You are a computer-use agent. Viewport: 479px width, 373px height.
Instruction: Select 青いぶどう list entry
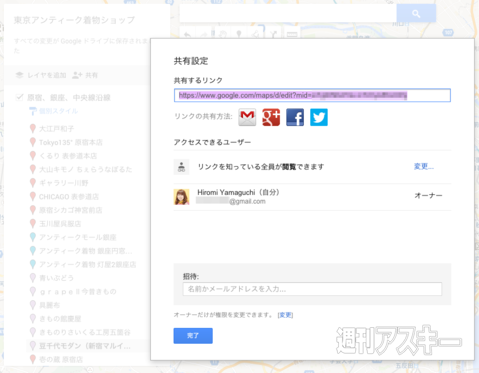coord(56,278)
